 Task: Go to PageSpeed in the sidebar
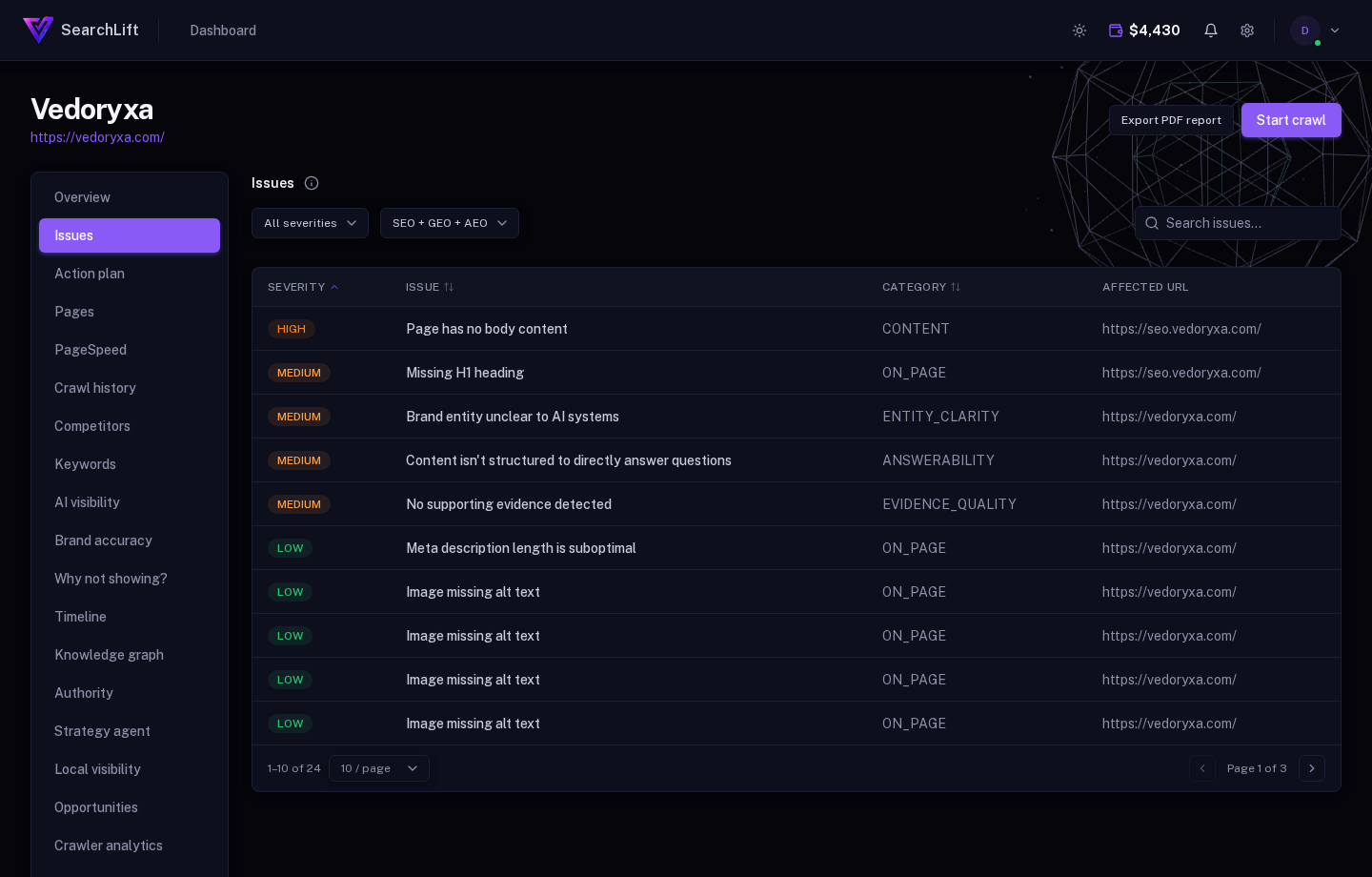(x=130, y=350)
